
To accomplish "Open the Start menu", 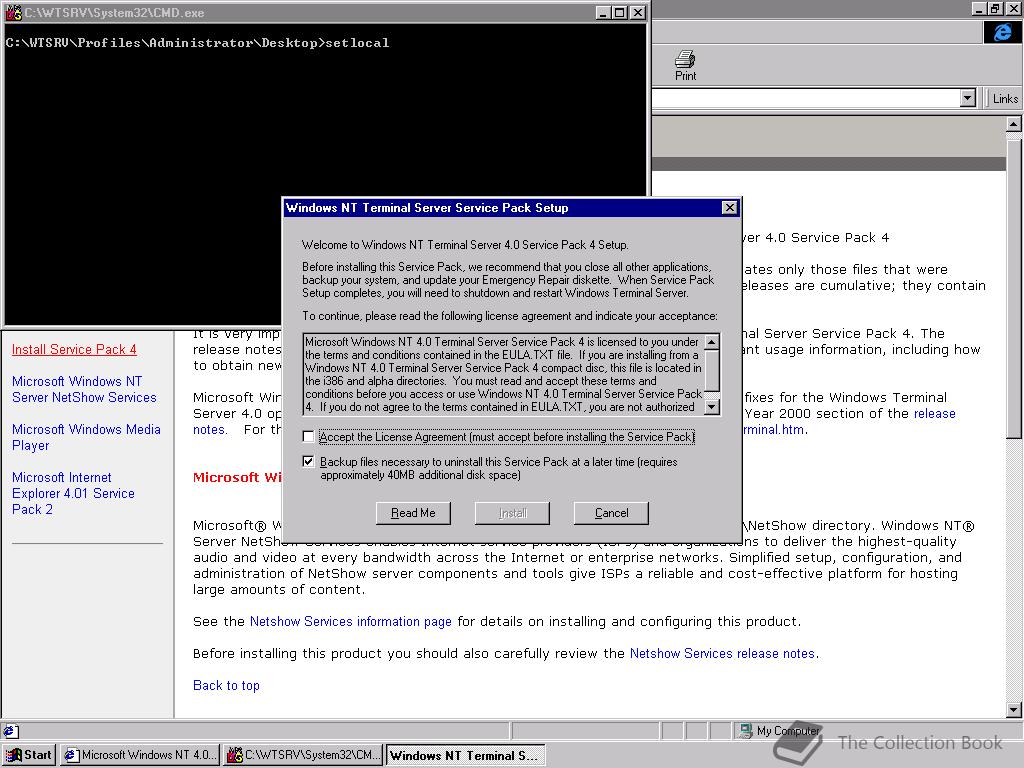I will 29,755.
